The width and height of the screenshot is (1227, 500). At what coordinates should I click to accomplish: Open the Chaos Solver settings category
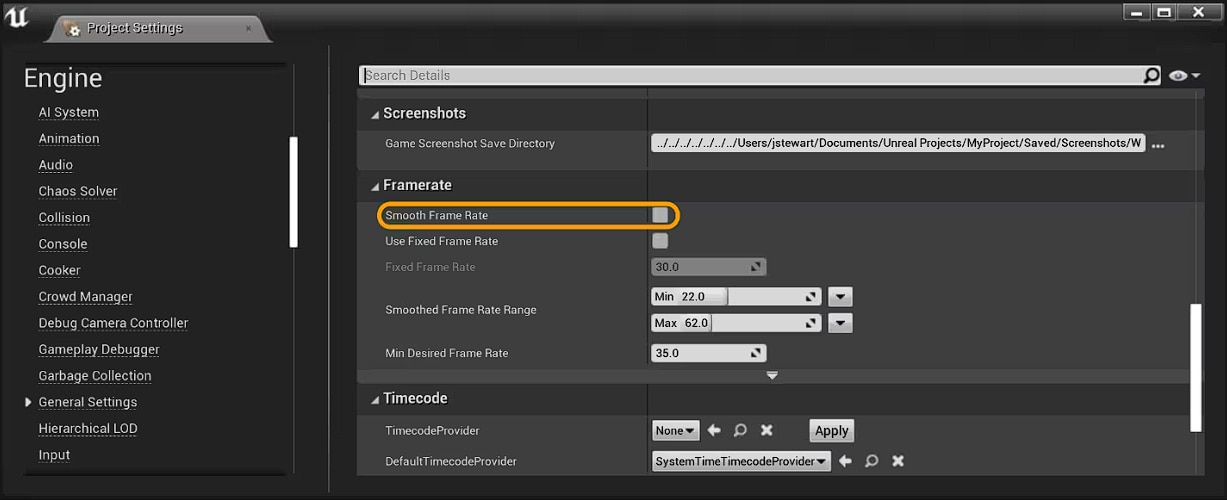point(78,191)
